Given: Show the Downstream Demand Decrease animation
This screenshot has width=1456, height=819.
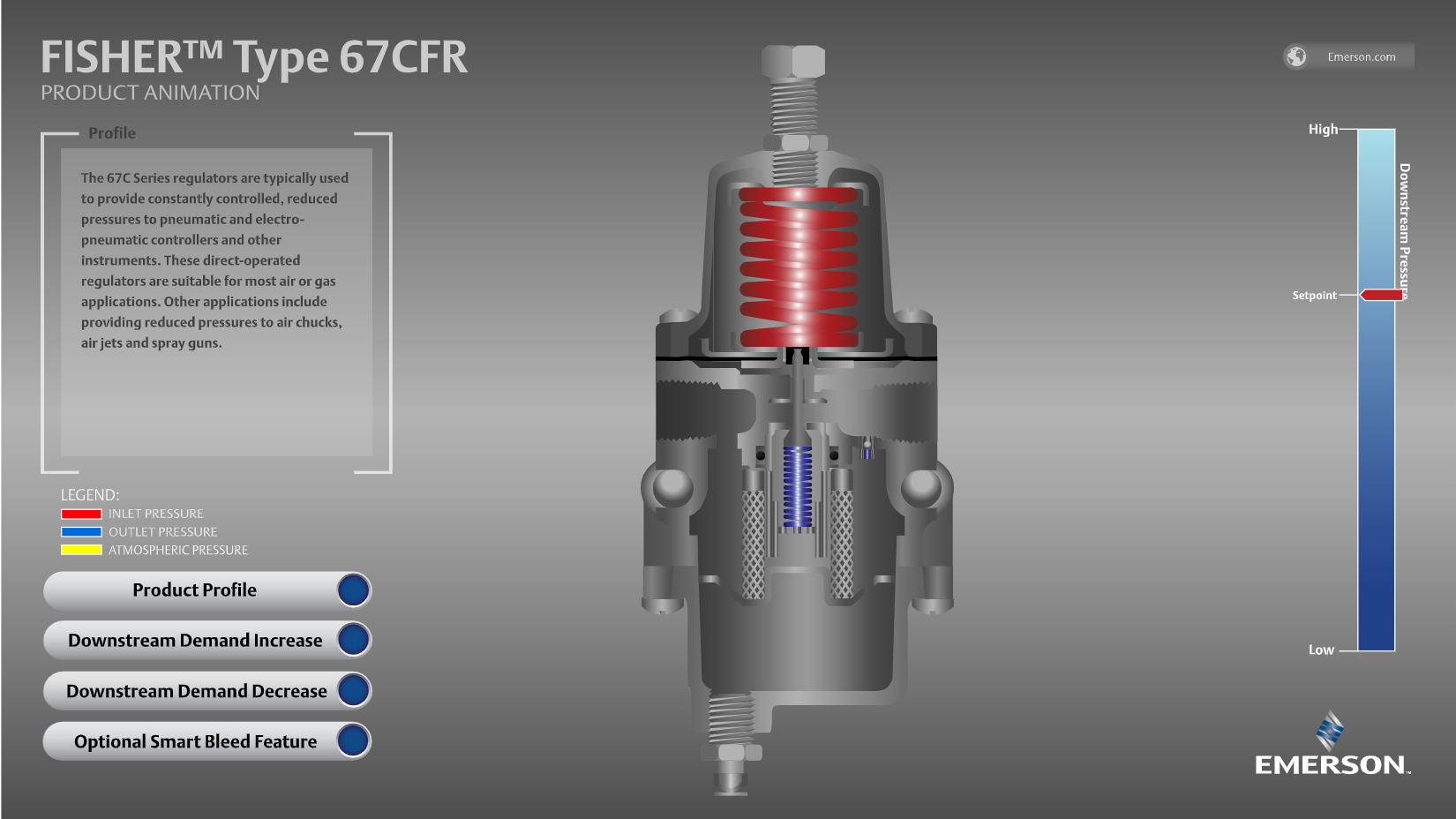Looking at the screenshot, I should tap(196, 691).
